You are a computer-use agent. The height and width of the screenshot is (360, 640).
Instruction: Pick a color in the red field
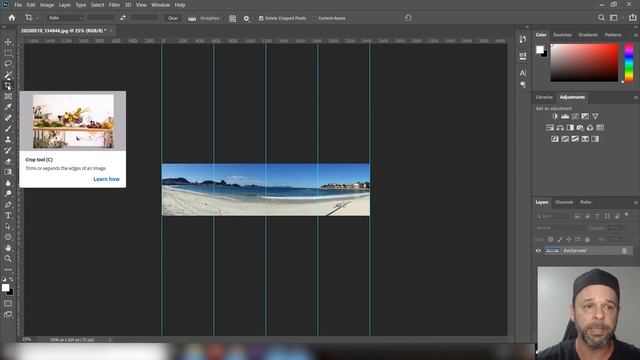(x=584, y=63)
